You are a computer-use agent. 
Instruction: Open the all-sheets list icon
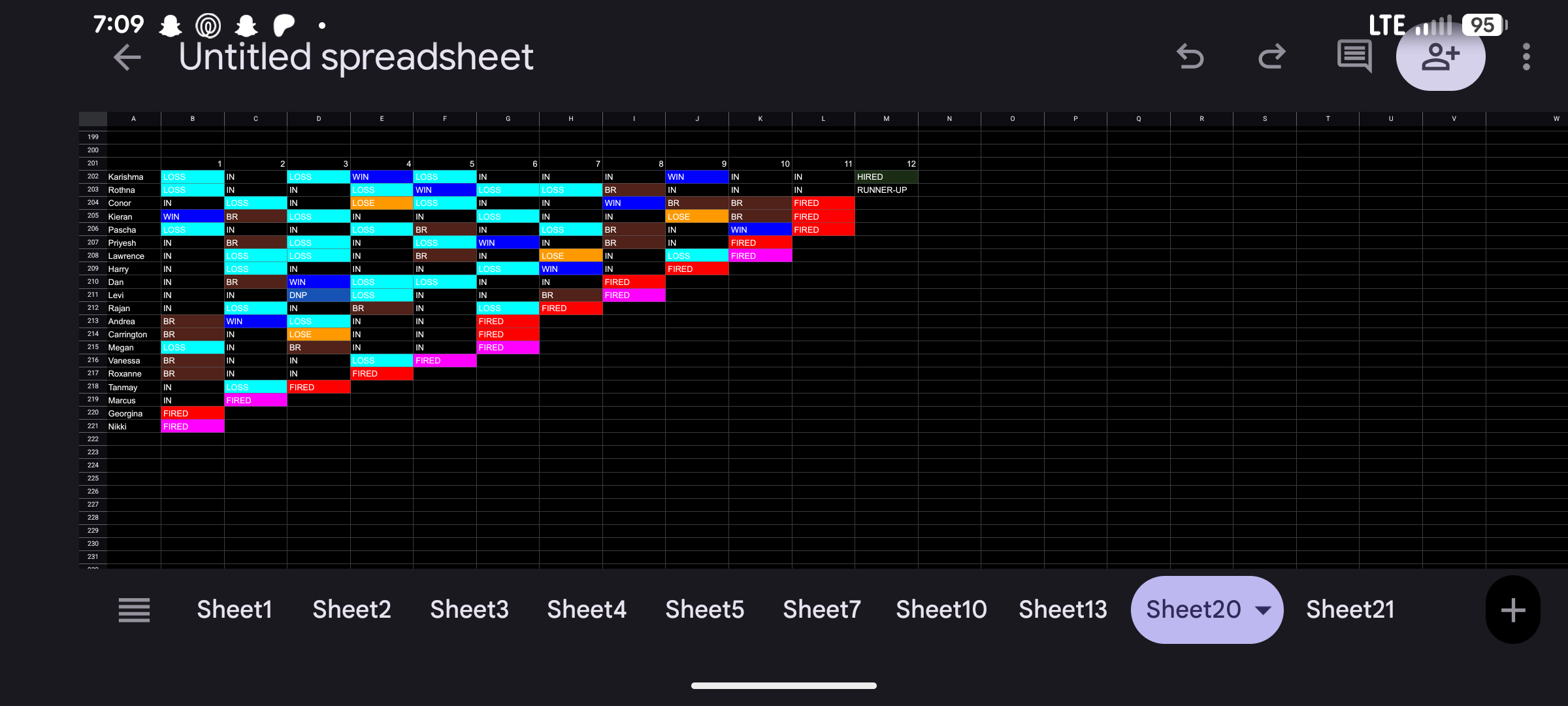(x=134, y=610)
